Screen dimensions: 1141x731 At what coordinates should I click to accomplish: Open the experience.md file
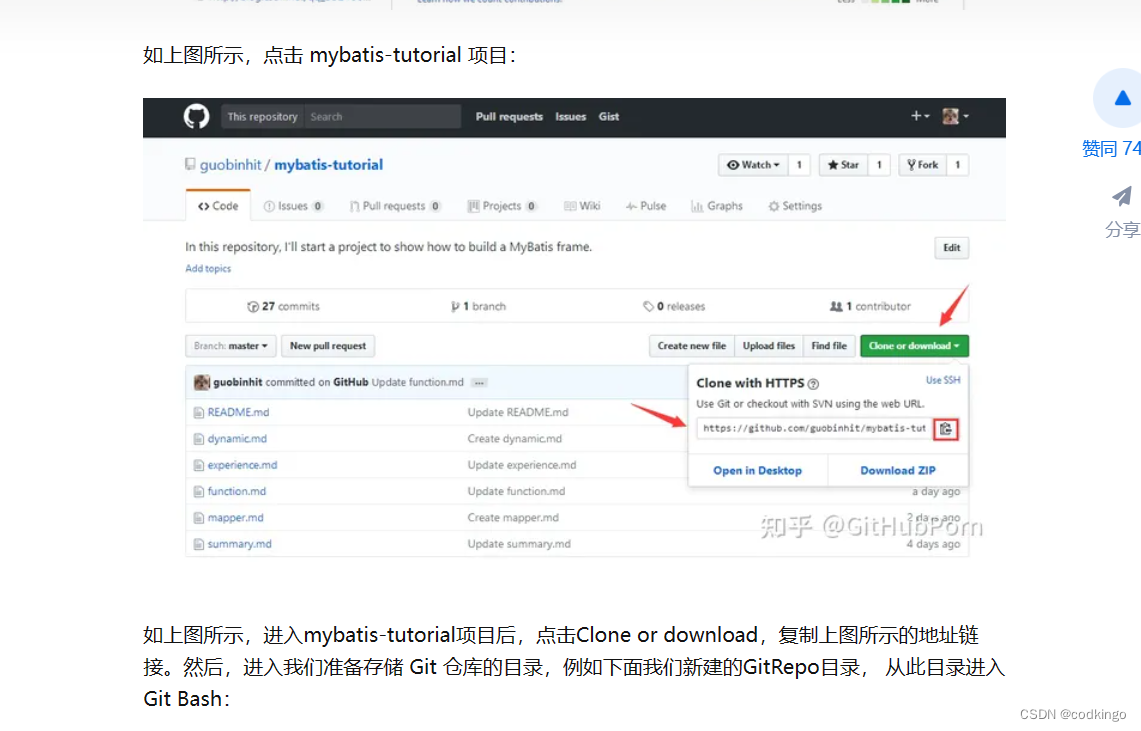242,465
